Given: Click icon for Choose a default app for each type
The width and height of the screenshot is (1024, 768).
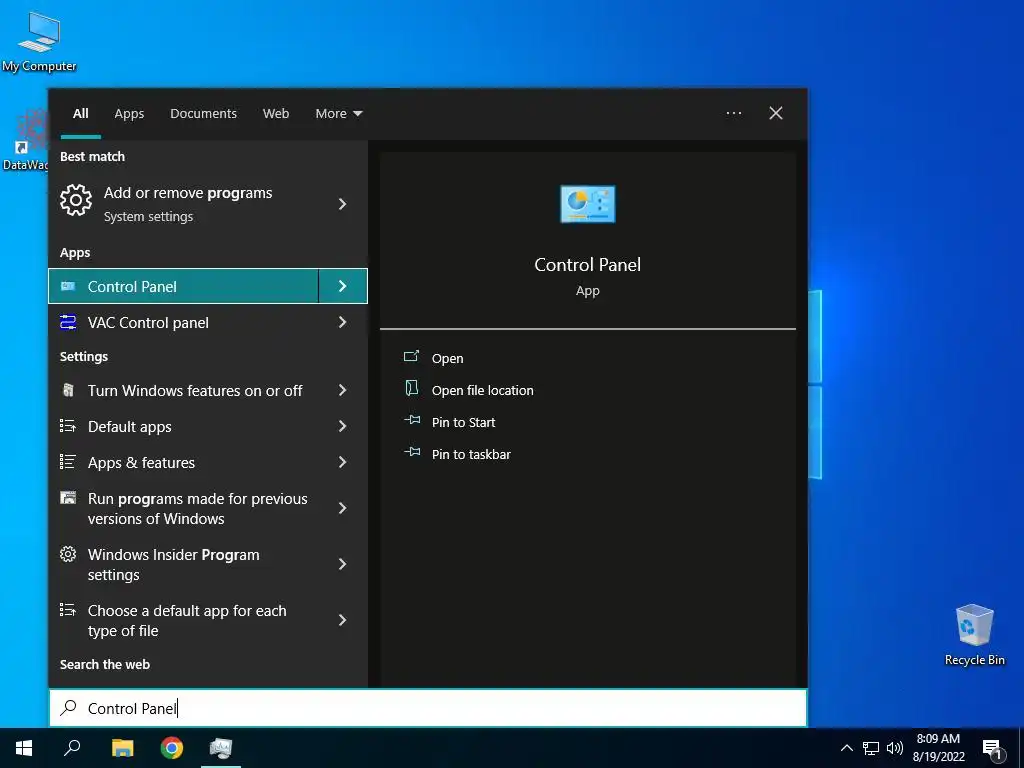Looking at the screenshot, I should point(68,610).
